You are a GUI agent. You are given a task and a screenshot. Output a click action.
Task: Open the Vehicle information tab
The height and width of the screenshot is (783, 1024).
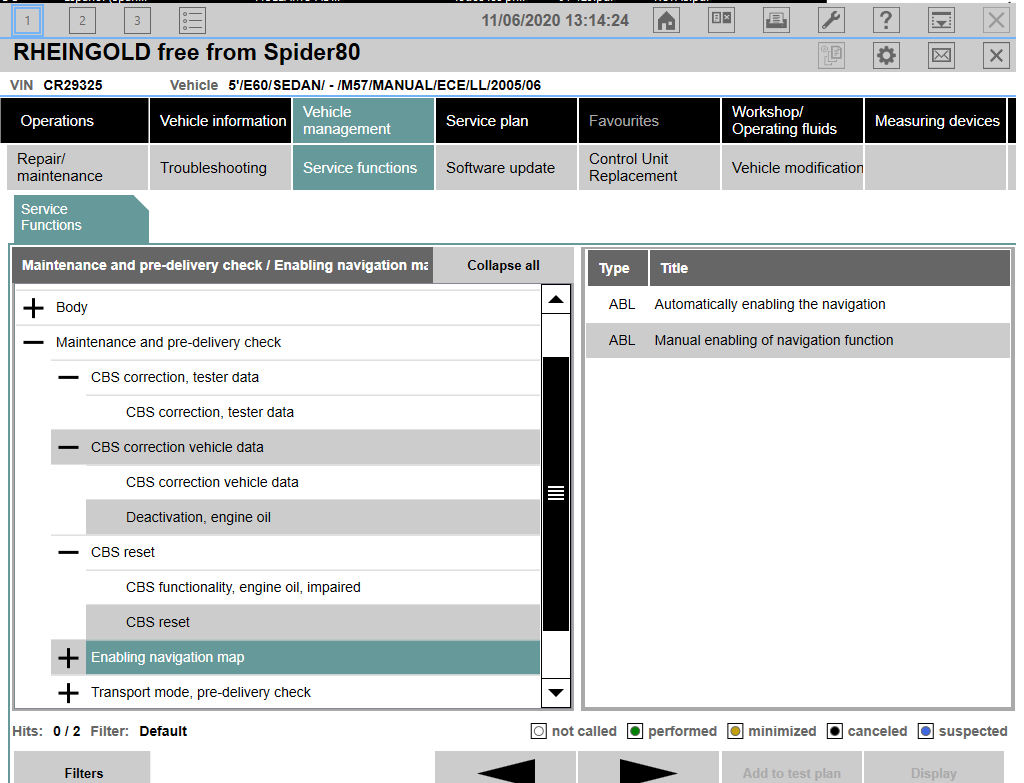[x=221, y=121]
